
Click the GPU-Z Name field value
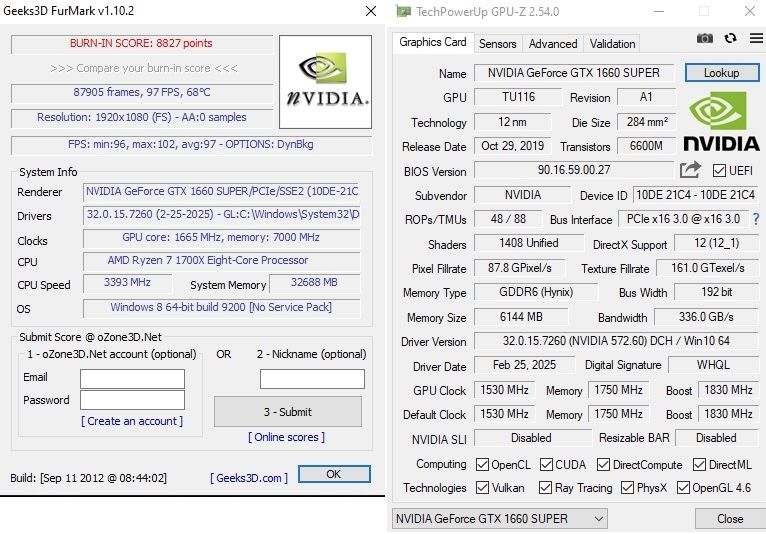pos(574,73)
